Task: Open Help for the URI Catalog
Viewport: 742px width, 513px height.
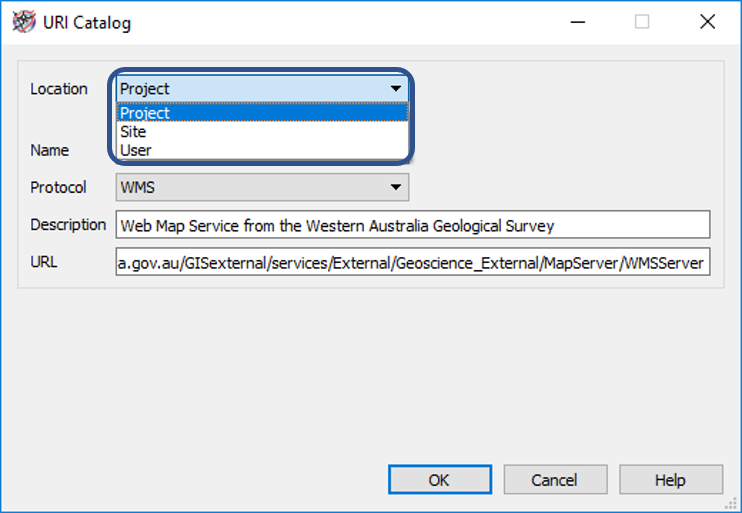Action: coord(670,480)
